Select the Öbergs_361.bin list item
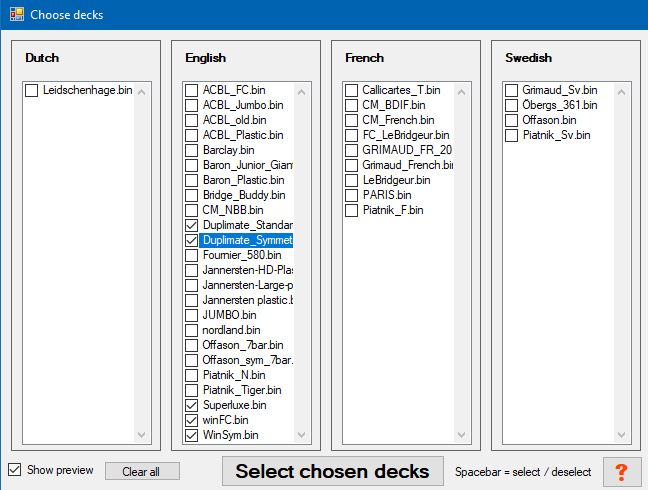This screenshot has height=490, width=648. pos(560,105)
